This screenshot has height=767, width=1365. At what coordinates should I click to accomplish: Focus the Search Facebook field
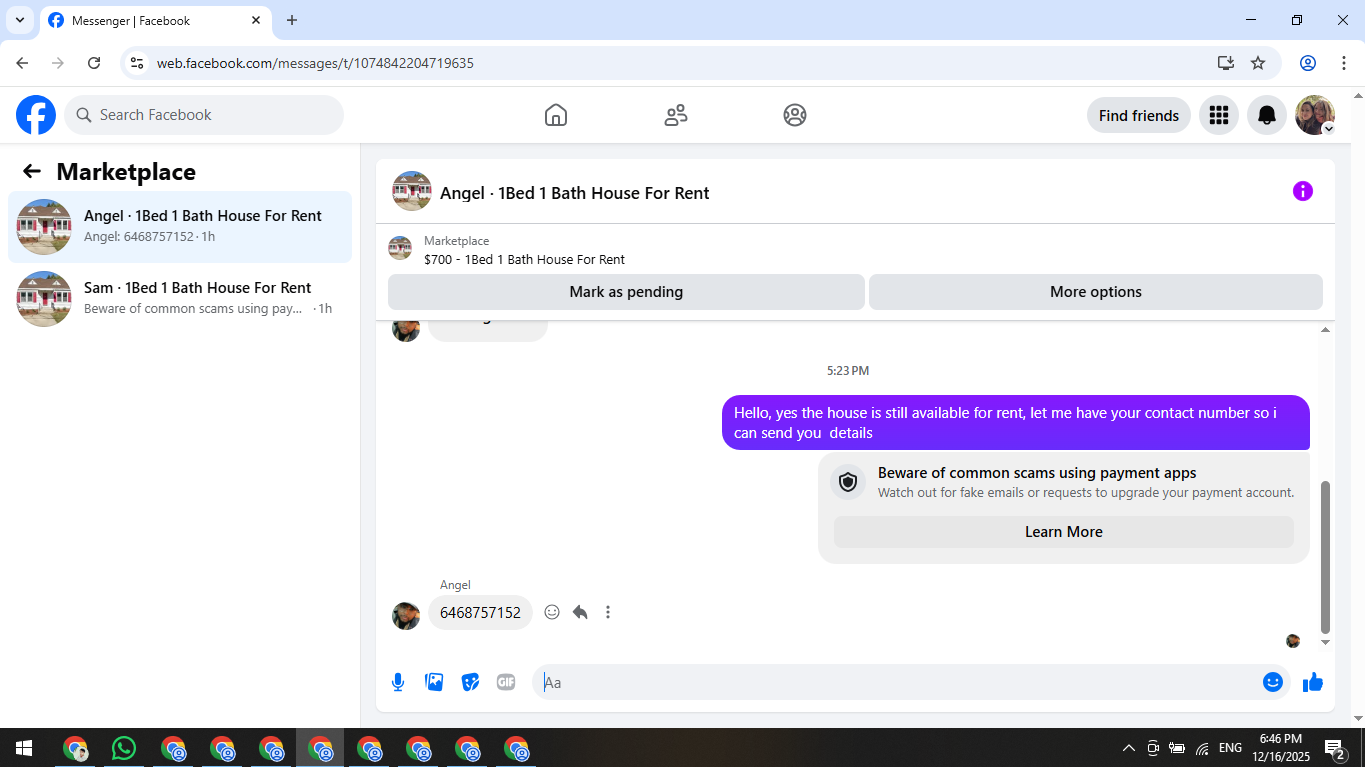click(x=204, y=115)
